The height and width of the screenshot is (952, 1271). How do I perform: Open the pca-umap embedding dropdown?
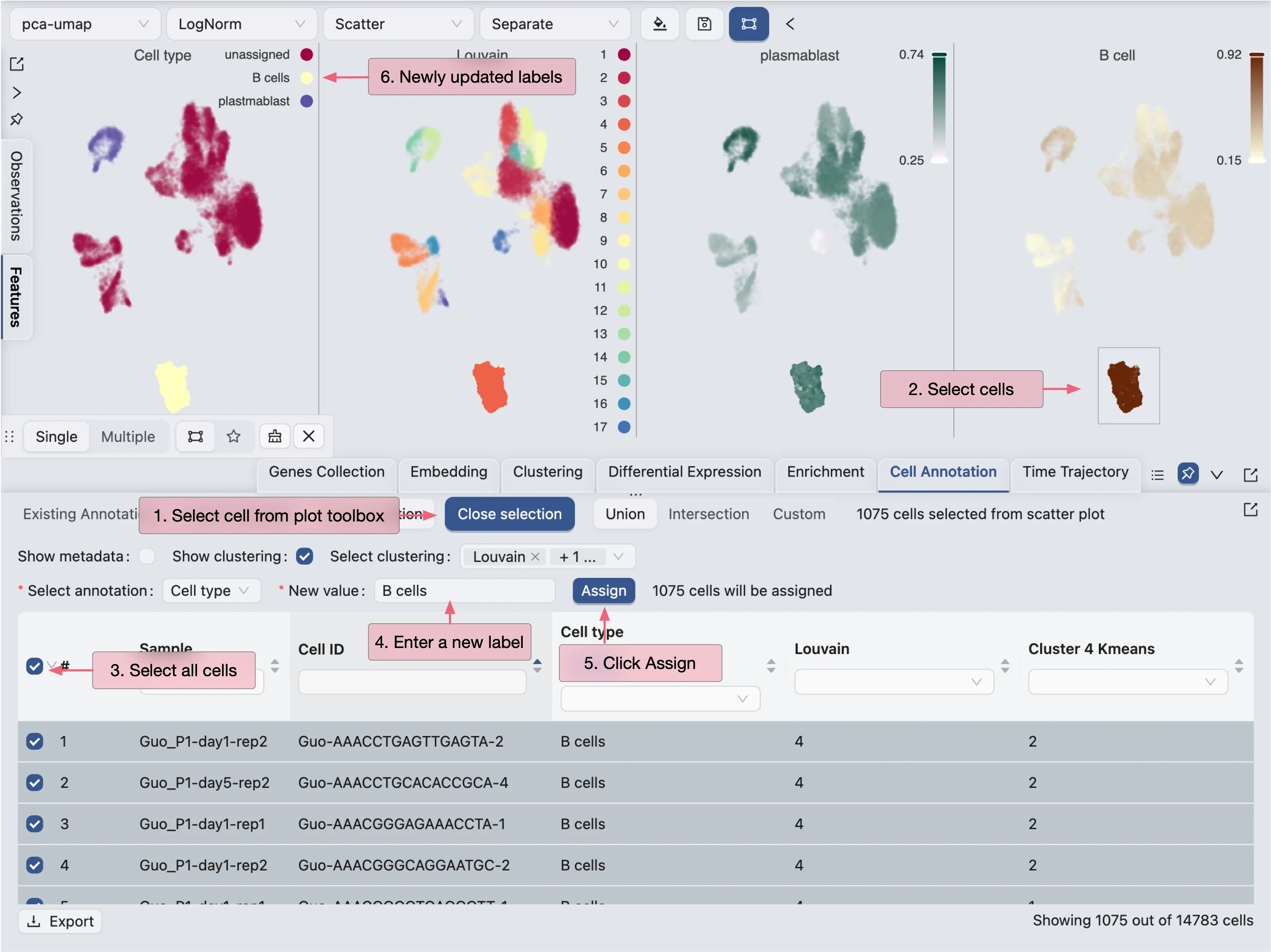coord(85,24)
